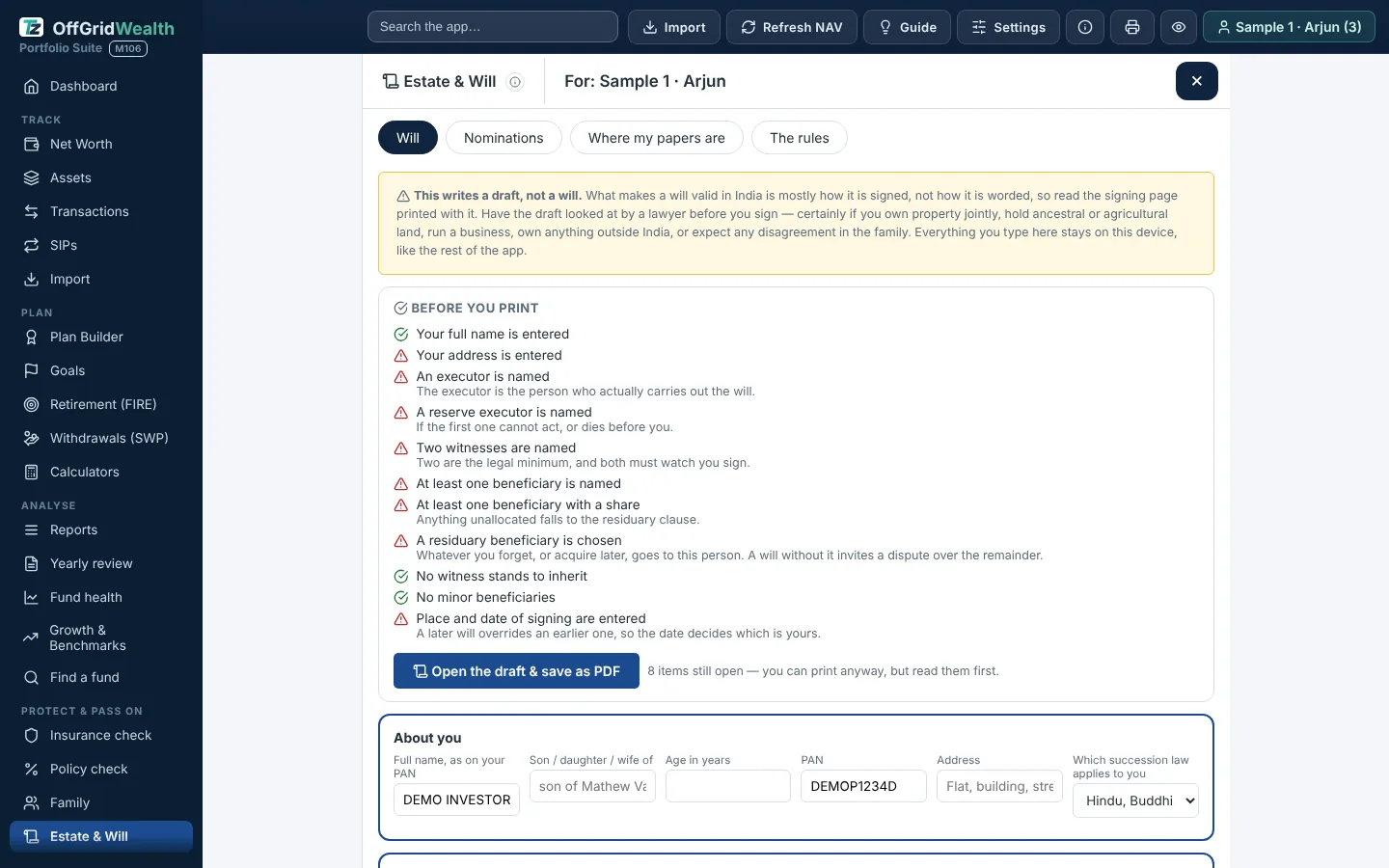Open Withdrawals (SWP) in sidebar
The width and height of the screenshot is (1389, 868).
coord(101,438)
